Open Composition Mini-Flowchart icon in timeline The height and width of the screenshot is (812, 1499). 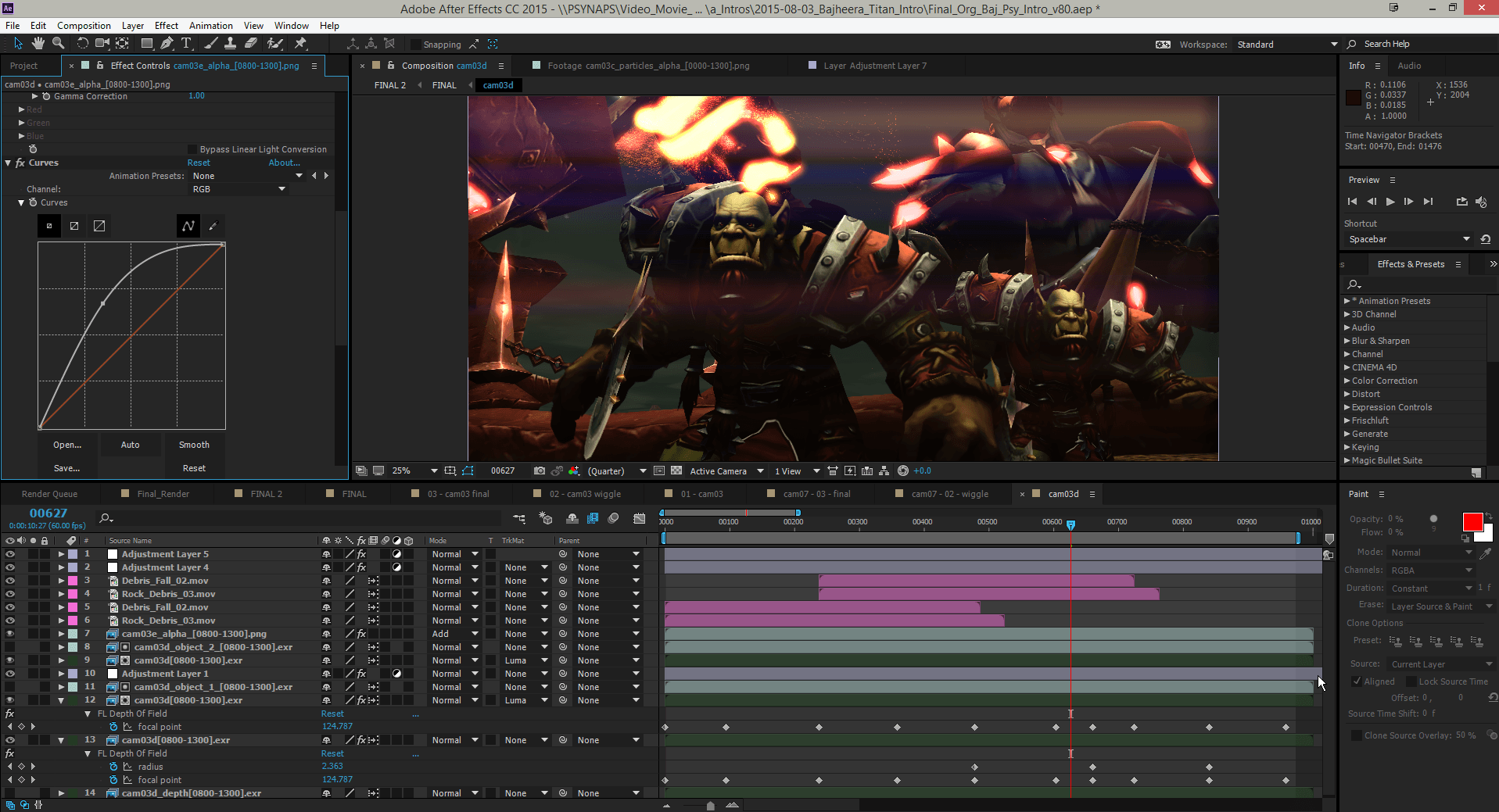tap(519, 518)
